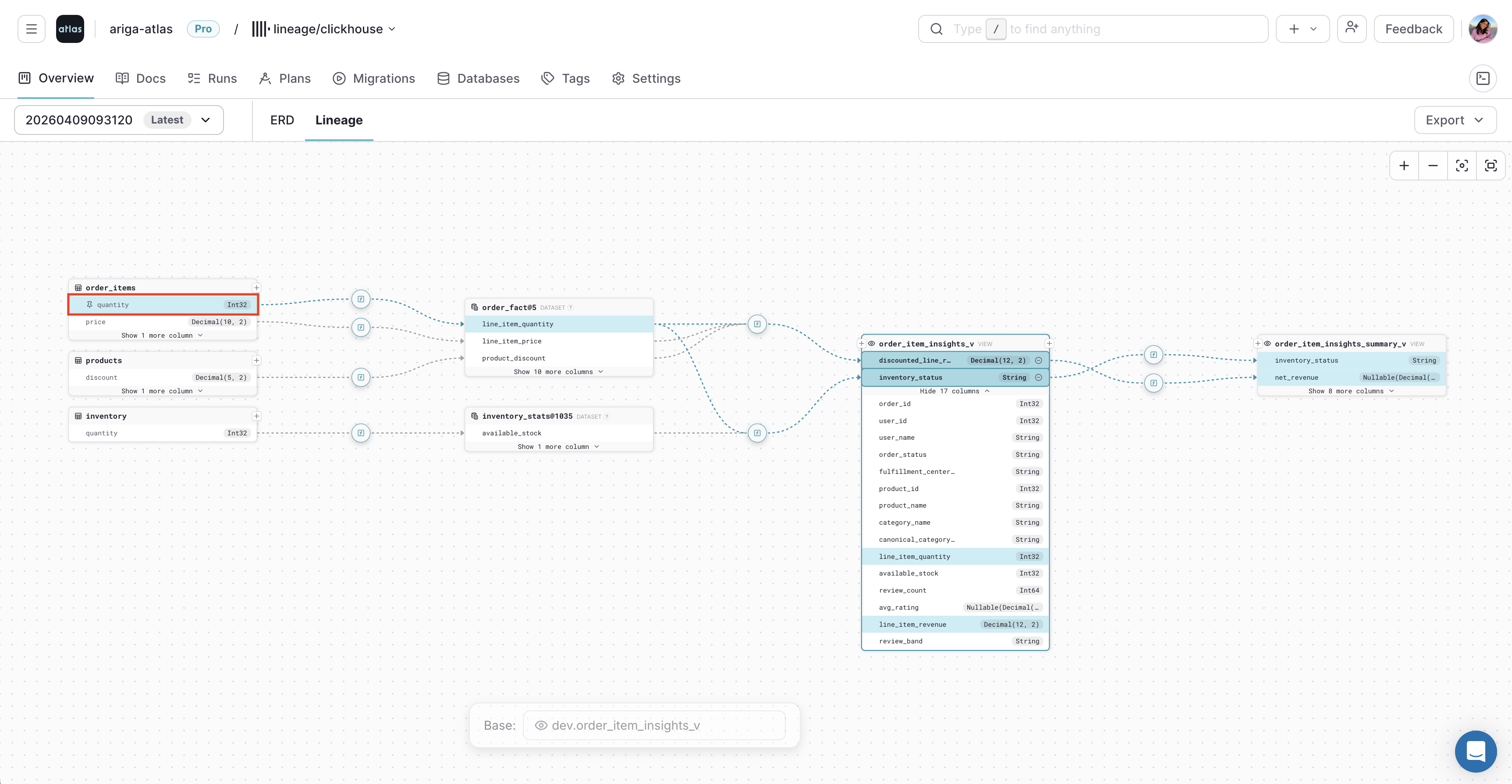The image size is (1512, 784).
Task: Open the Latest version dropdown
Action: (x=206, y=120)
